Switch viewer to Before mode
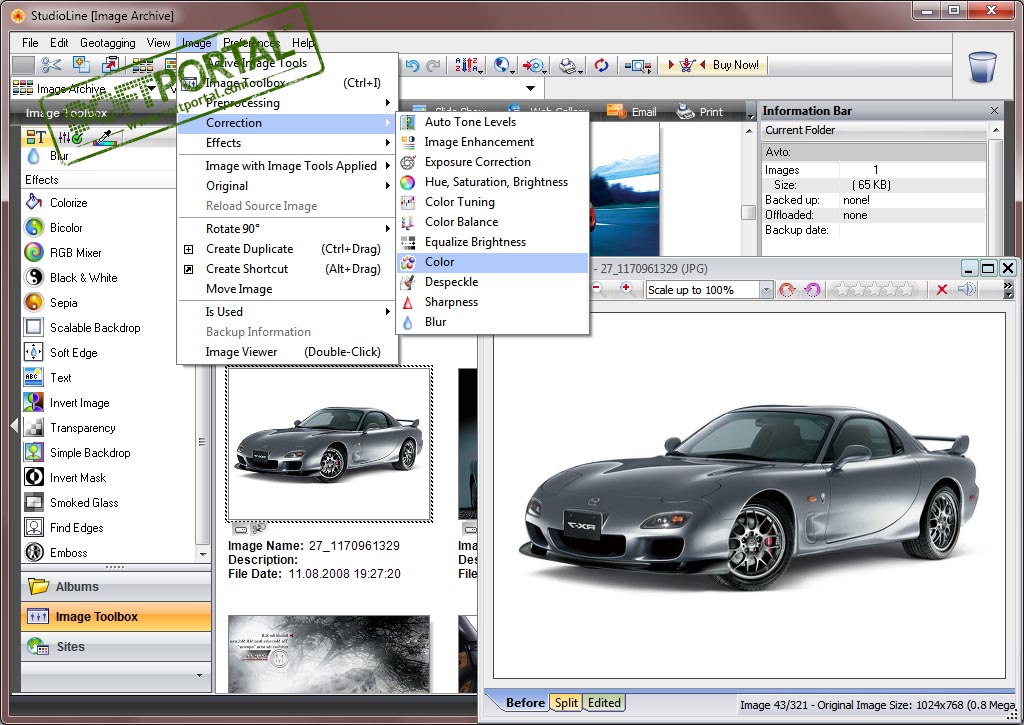The height and width of the screenshot is (725, 1024). [524, 702]
